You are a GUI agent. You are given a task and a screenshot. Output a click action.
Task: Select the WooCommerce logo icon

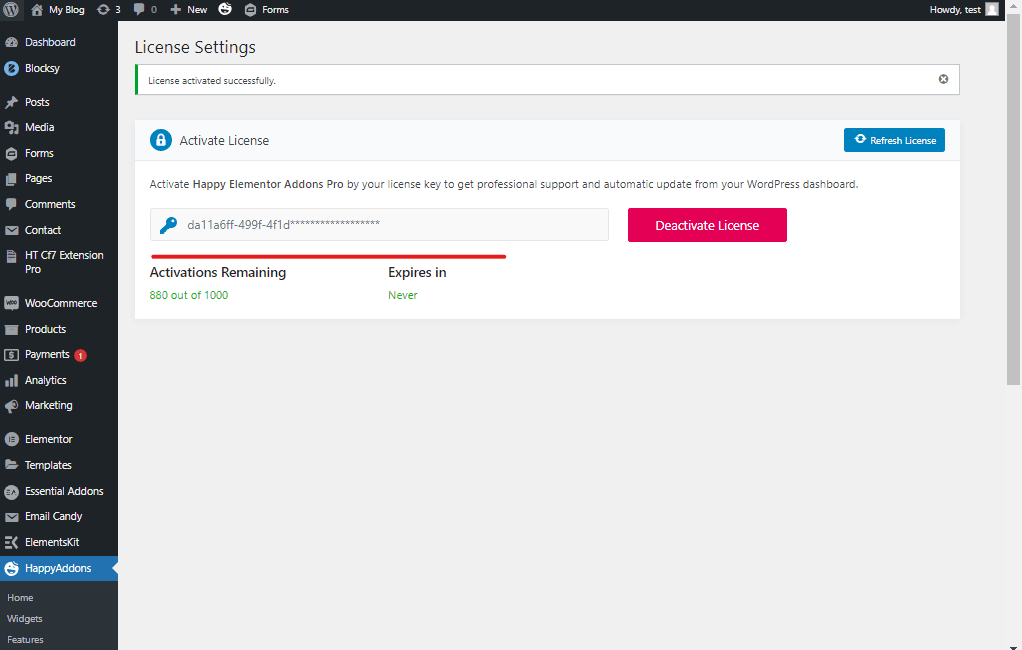11,303
